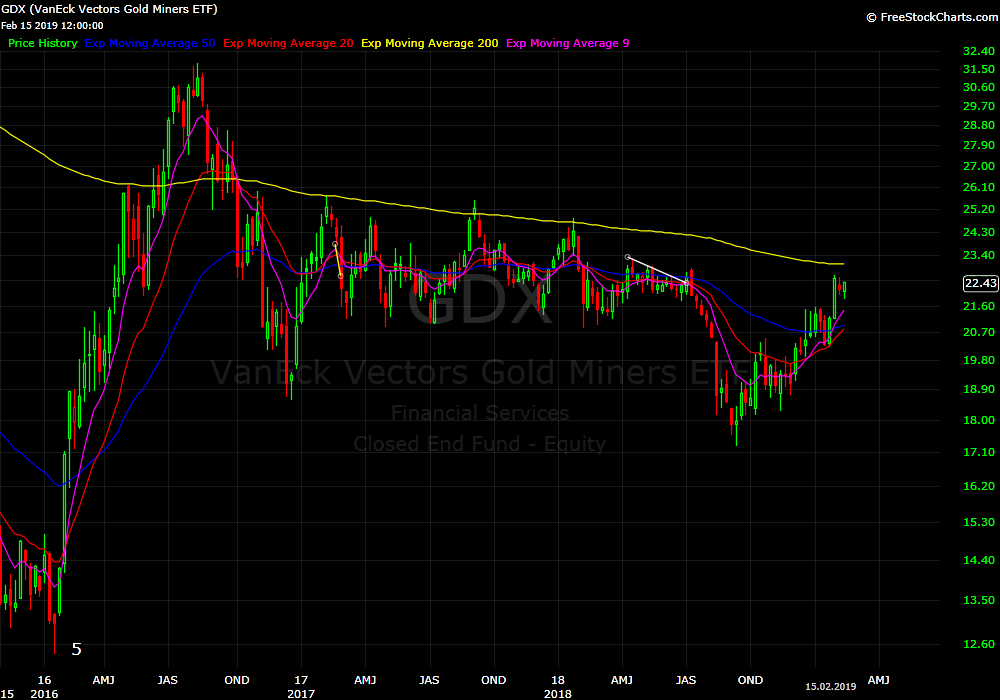Click the 32.40 price axis label
Screen dimensions: 1000x700
point(979,51)
